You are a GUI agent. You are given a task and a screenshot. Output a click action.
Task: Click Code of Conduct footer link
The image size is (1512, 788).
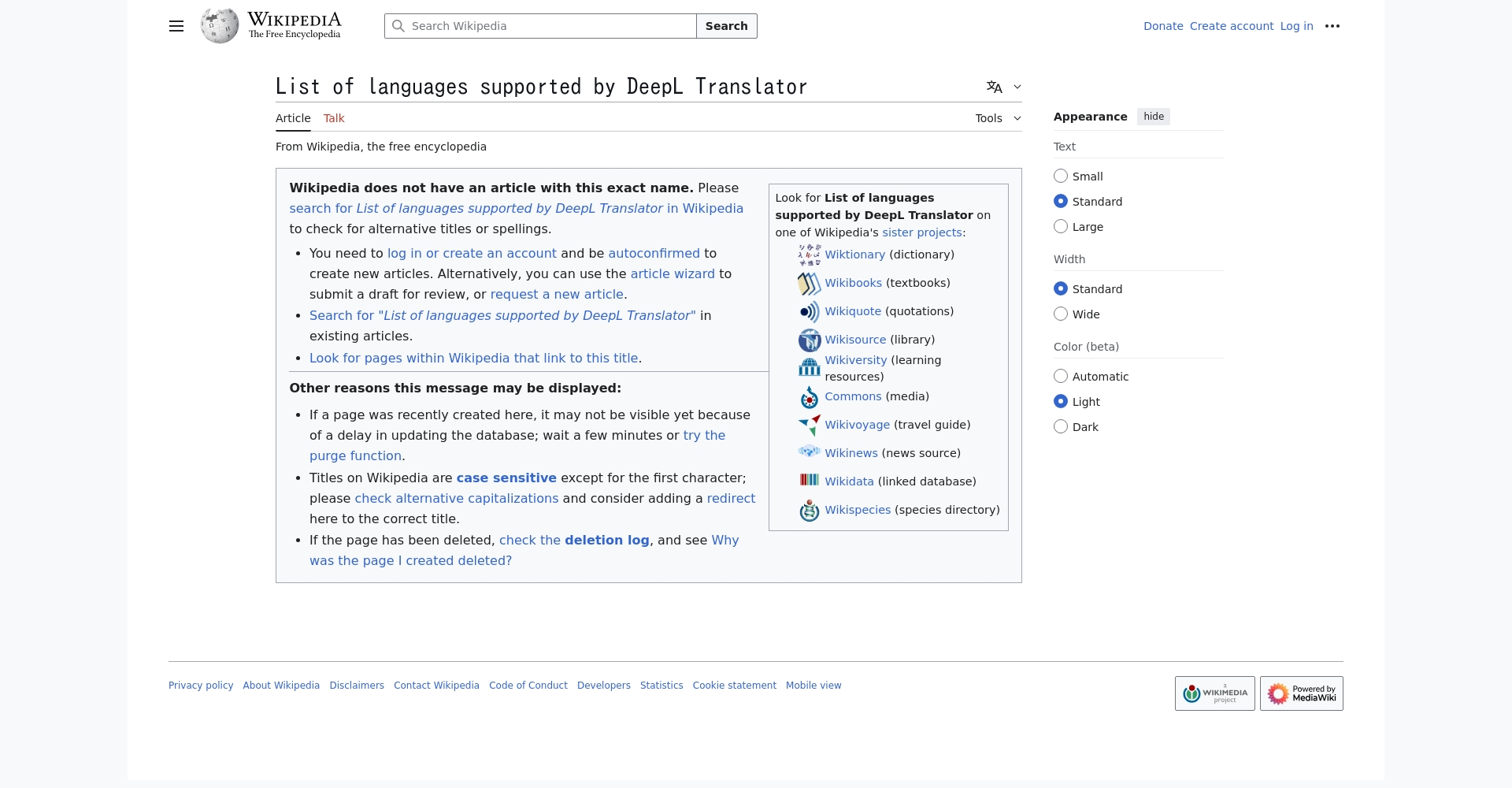[528, 686]
